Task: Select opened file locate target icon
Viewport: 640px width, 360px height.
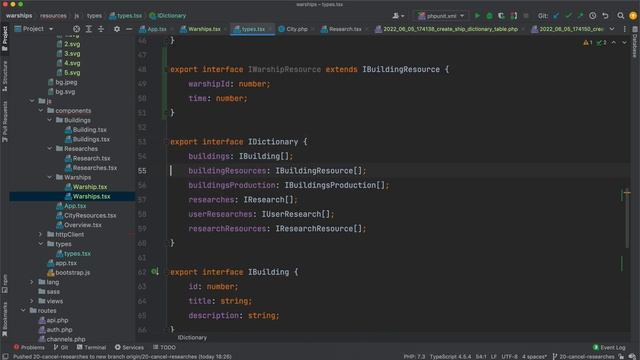Action: tap(76, 29)
